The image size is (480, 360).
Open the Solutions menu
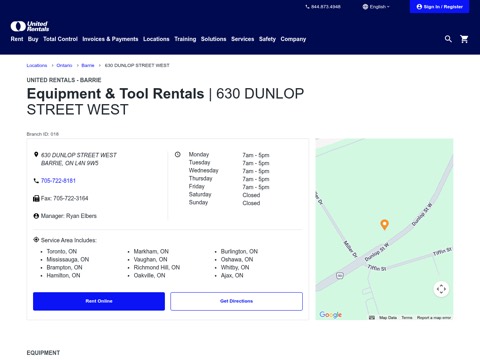click(x=214, y=39)
